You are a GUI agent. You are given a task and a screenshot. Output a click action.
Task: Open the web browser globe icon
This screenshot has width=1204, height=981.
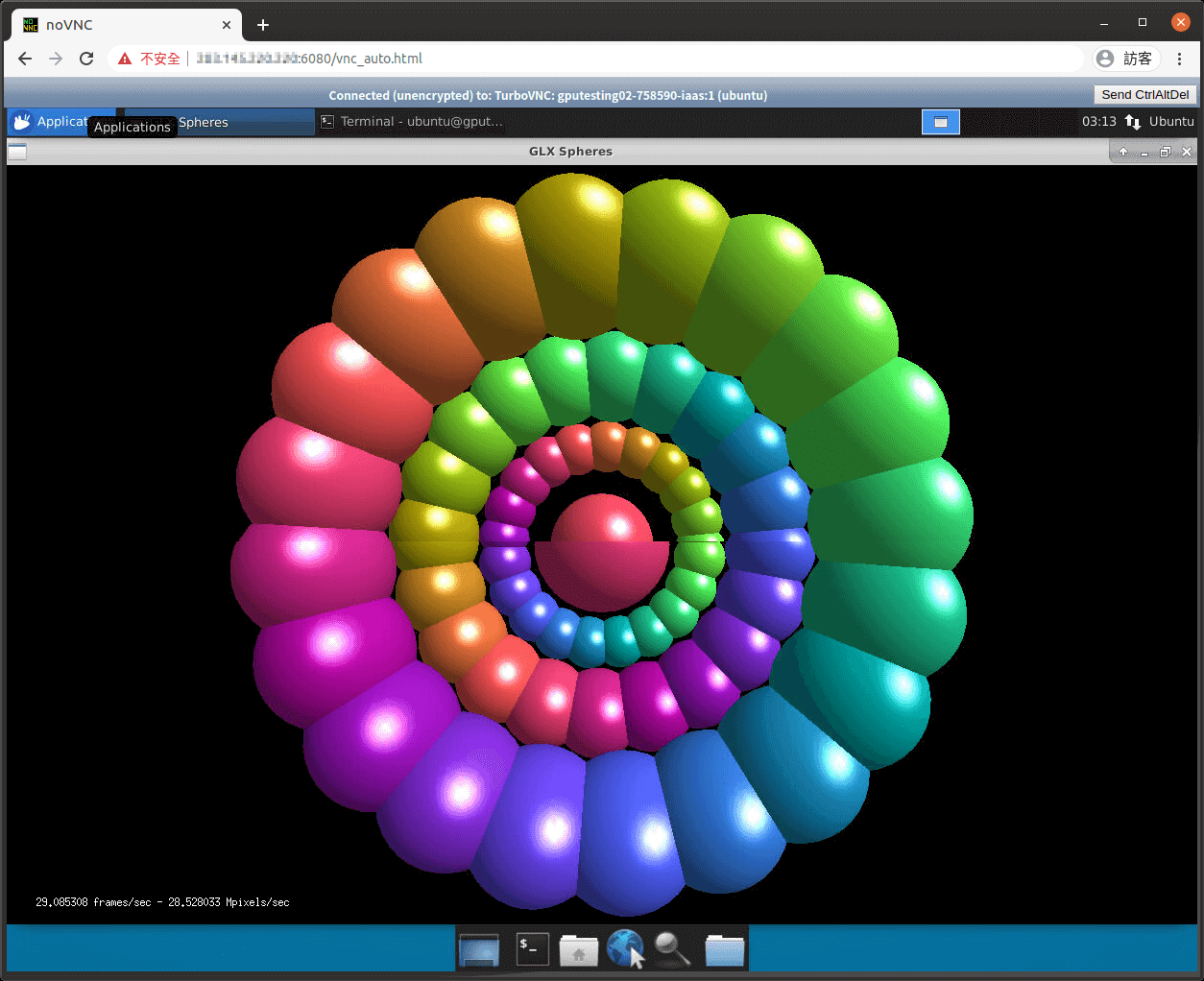pos(625,949)
